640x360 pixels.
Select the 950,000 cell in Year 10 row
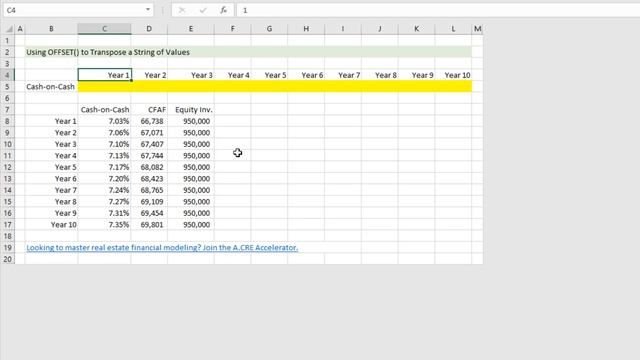(x=191, y=224)
